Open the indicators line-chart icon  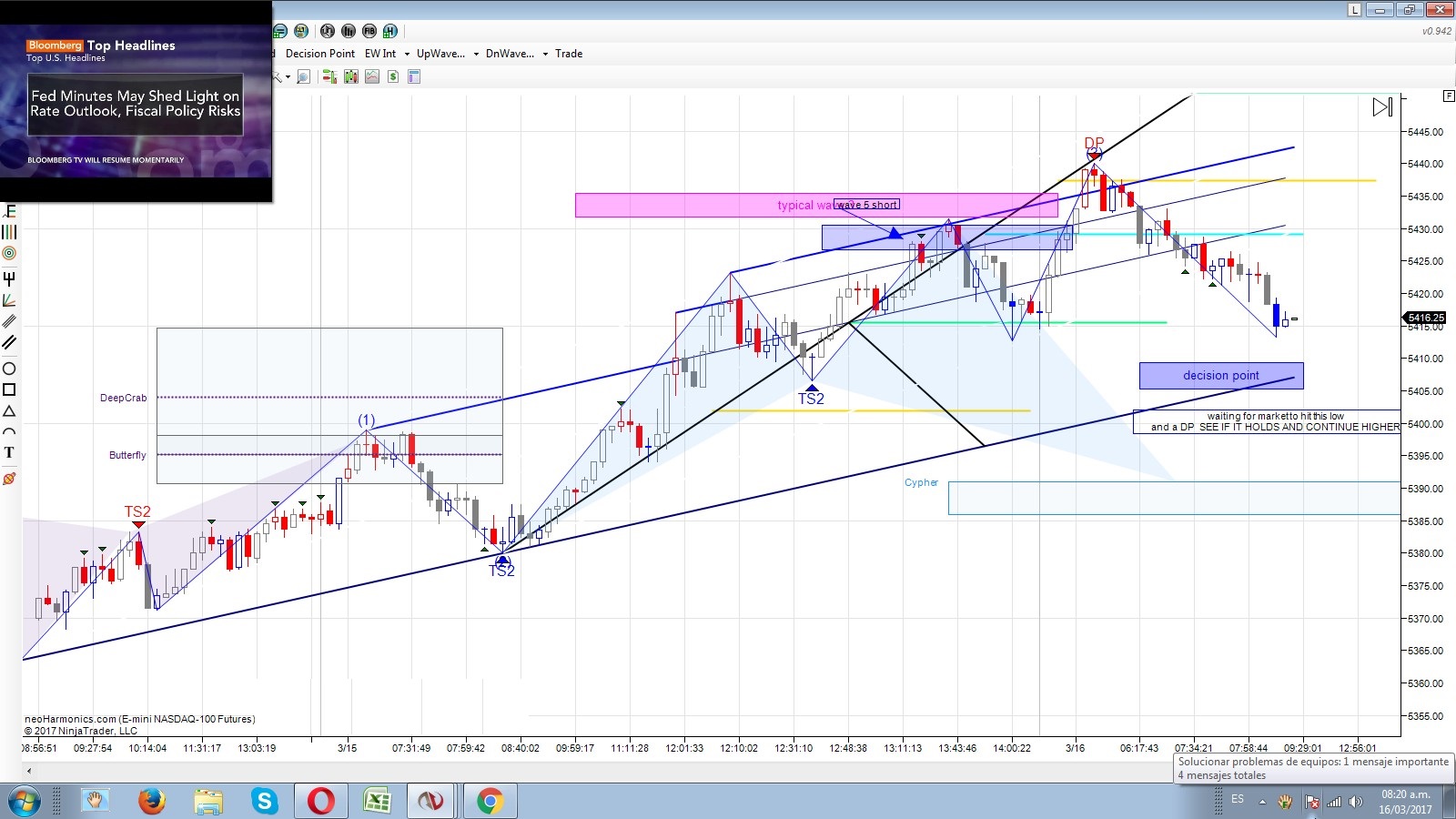click(372, 77)
